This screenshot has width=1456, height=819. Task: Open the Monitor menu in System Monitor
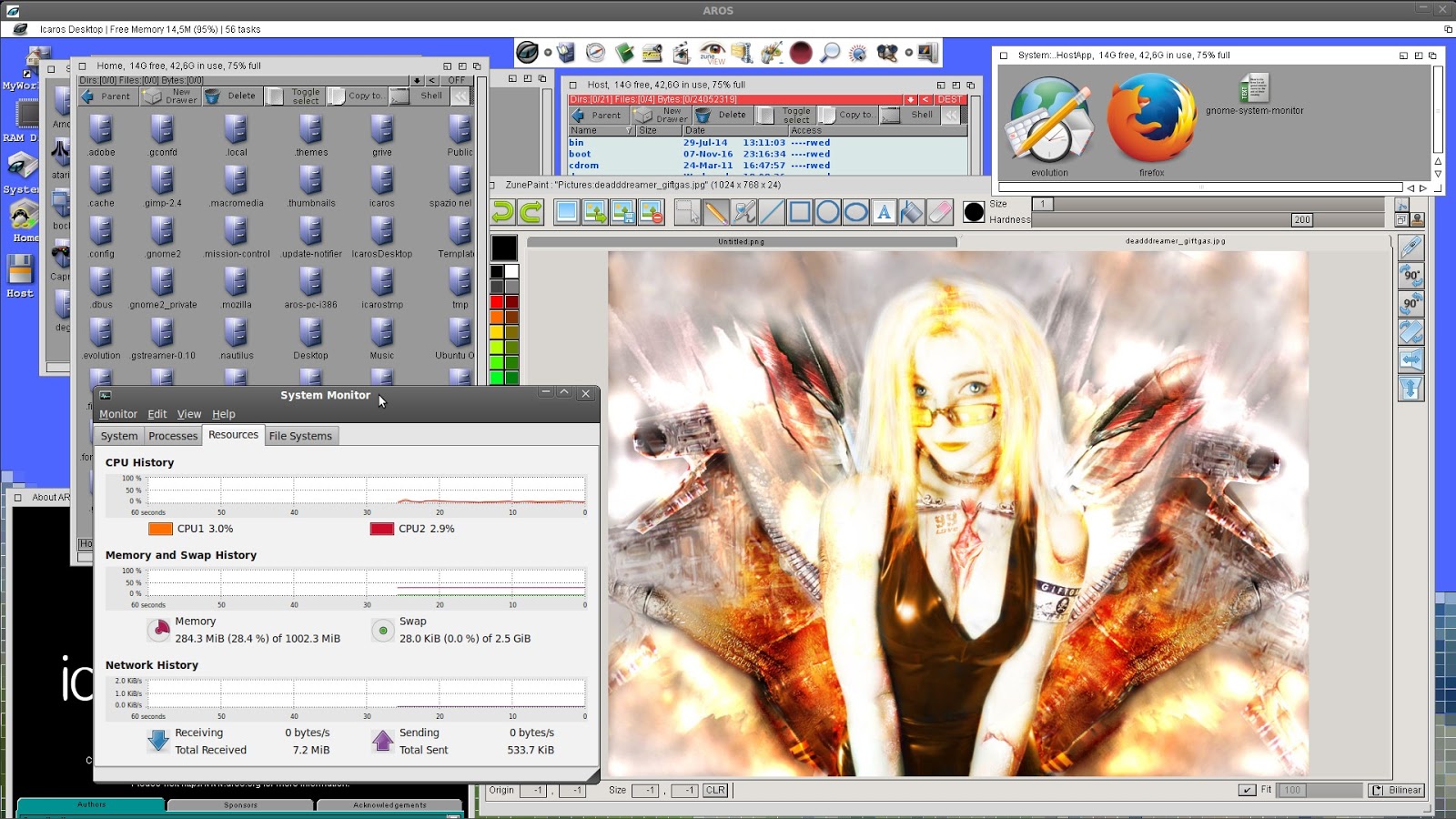118,414
